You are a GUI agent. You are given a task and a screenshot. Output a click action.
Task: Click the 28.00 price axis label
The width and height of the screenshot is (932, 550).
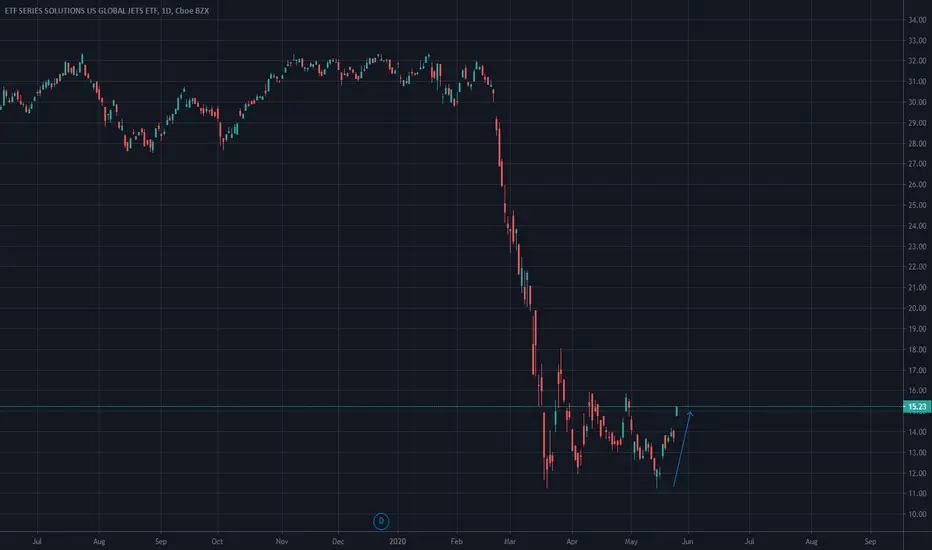click(917, 143)
